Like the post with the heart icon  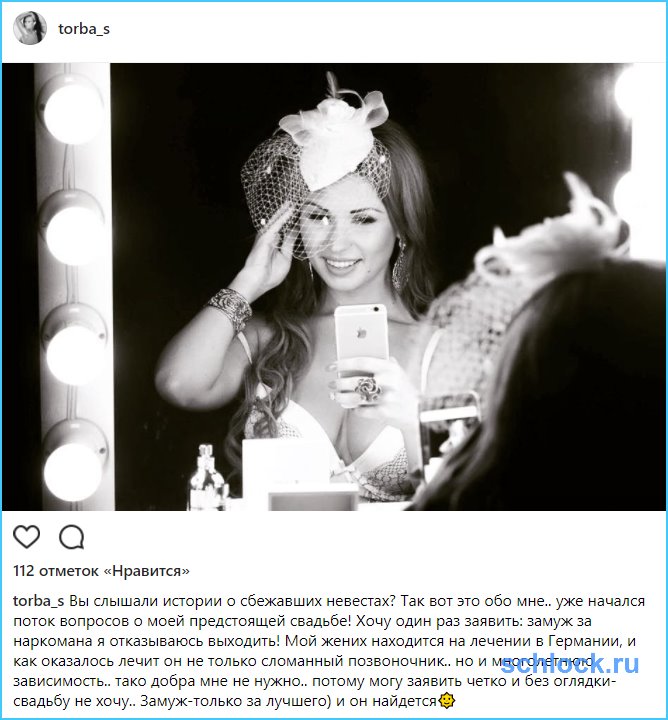click(27, 536)
